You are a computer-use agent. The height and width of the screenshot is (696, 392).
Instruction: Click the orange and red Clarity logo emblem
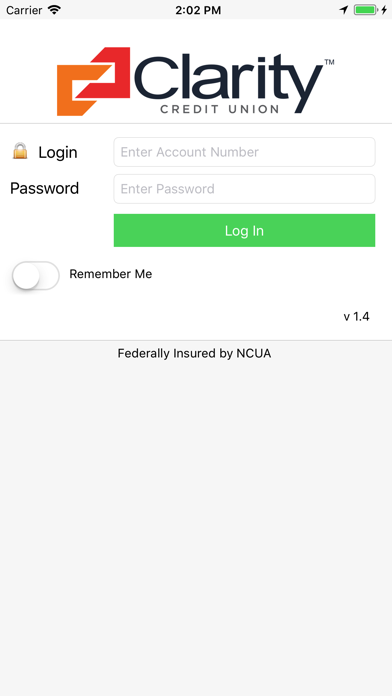click(x=94, y=82)
